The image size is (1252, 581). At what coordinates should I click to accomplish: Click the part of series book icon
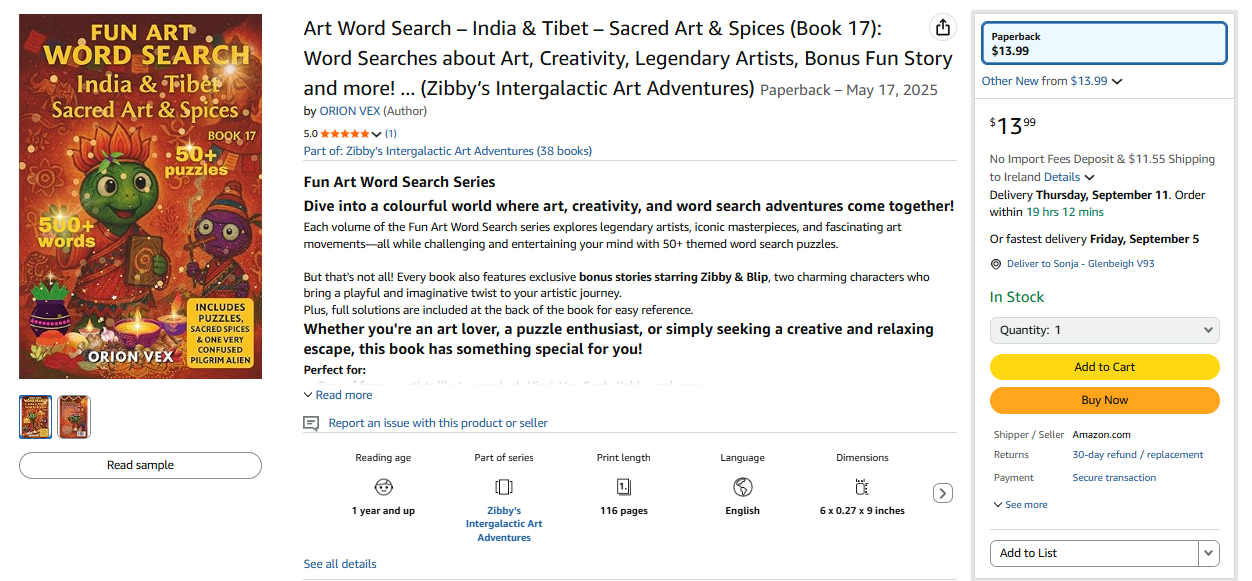504,487
